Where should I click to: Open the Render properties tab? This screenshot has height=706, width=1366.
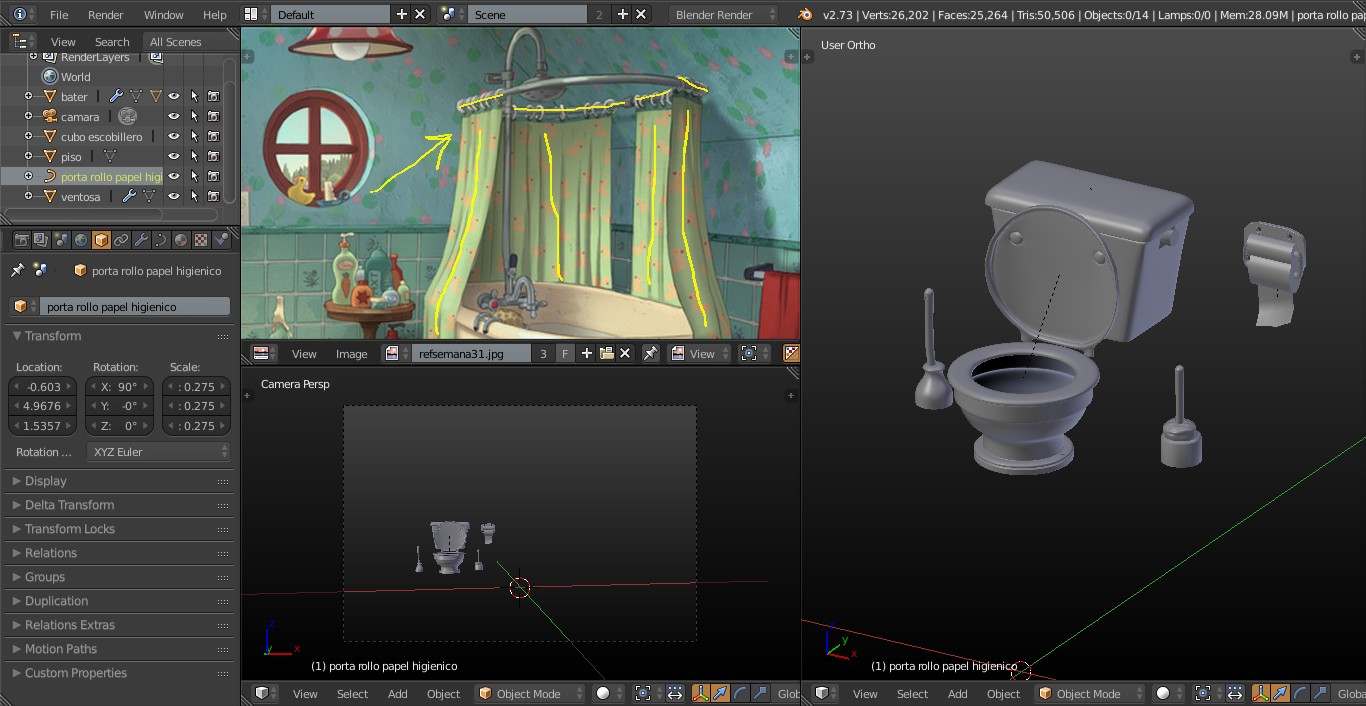(21, 240)
